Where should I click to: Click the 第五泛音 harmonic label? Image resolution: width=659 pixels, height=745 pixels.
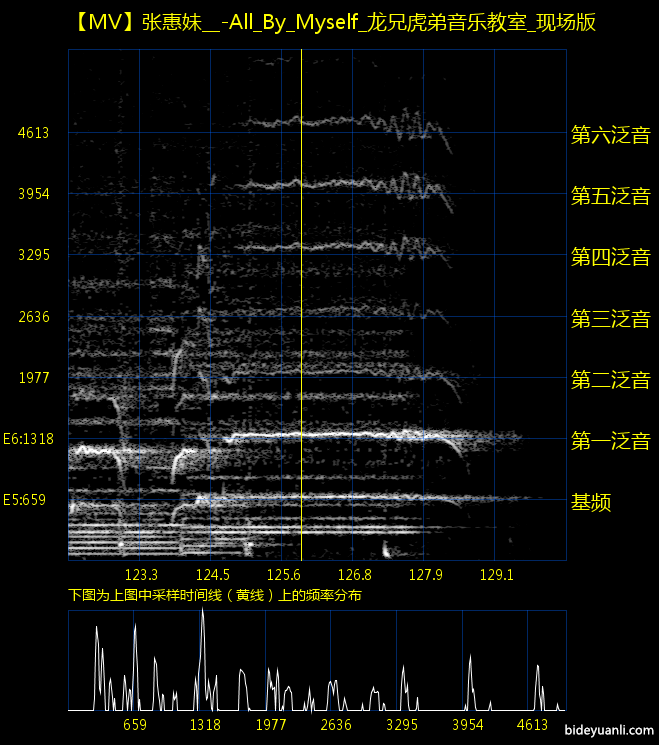610,196
